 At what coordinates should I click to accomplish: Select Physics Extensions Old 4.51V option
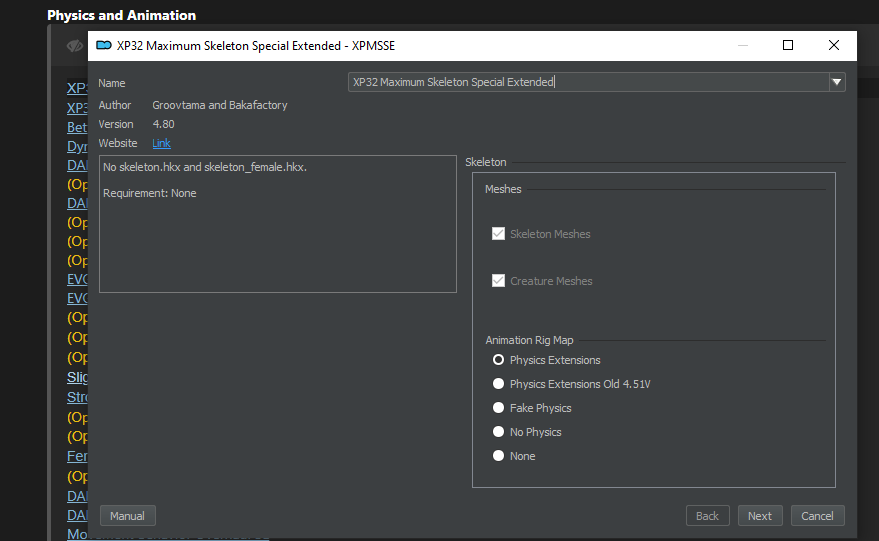click(x=498, y=384)
